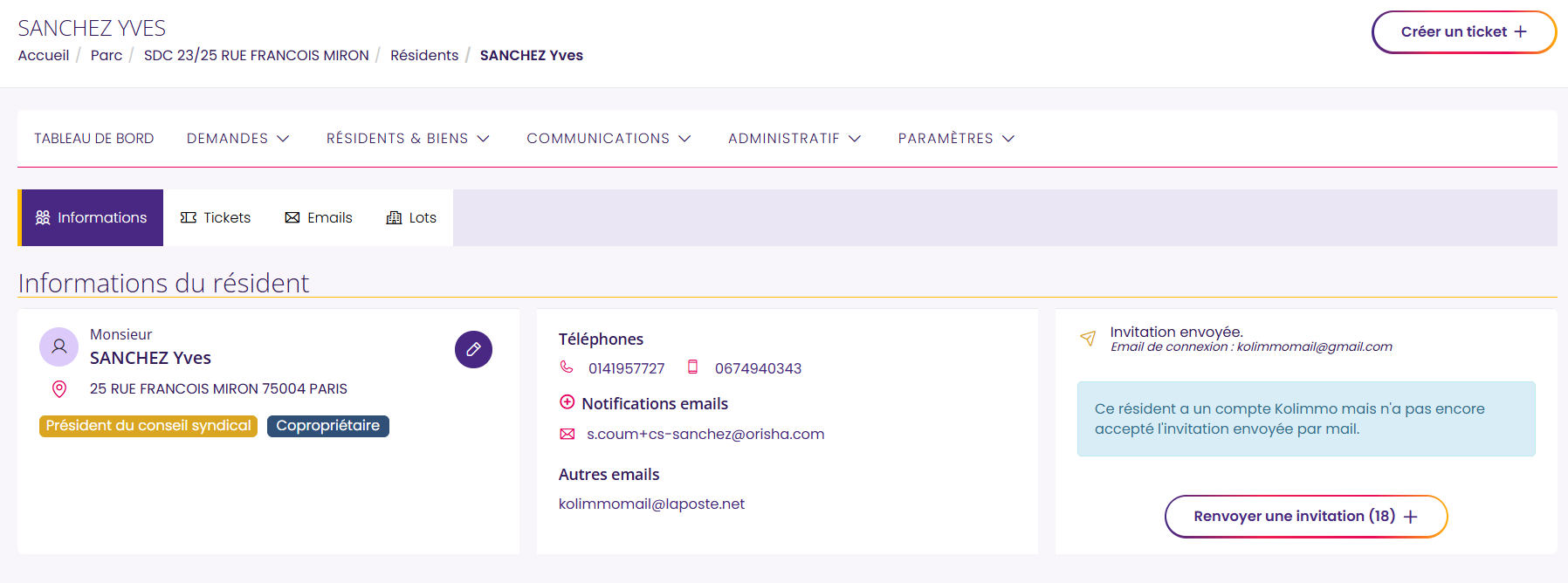Click address 25 RUE FRANCOIS MIRON 75004 PARIS
The height and width of the screenshot is (583, 1568).
(218, 389)
